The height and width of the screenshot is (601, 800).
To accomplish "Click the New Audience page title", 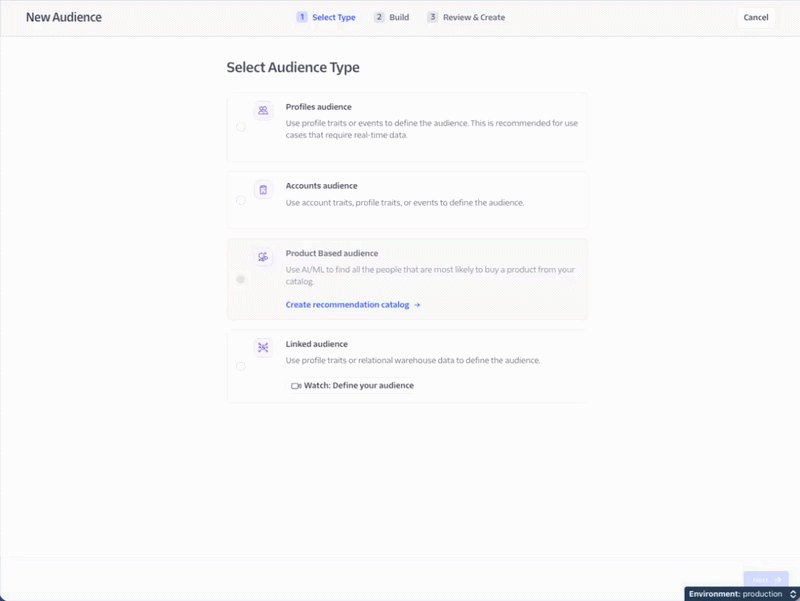I will point(64,17).
